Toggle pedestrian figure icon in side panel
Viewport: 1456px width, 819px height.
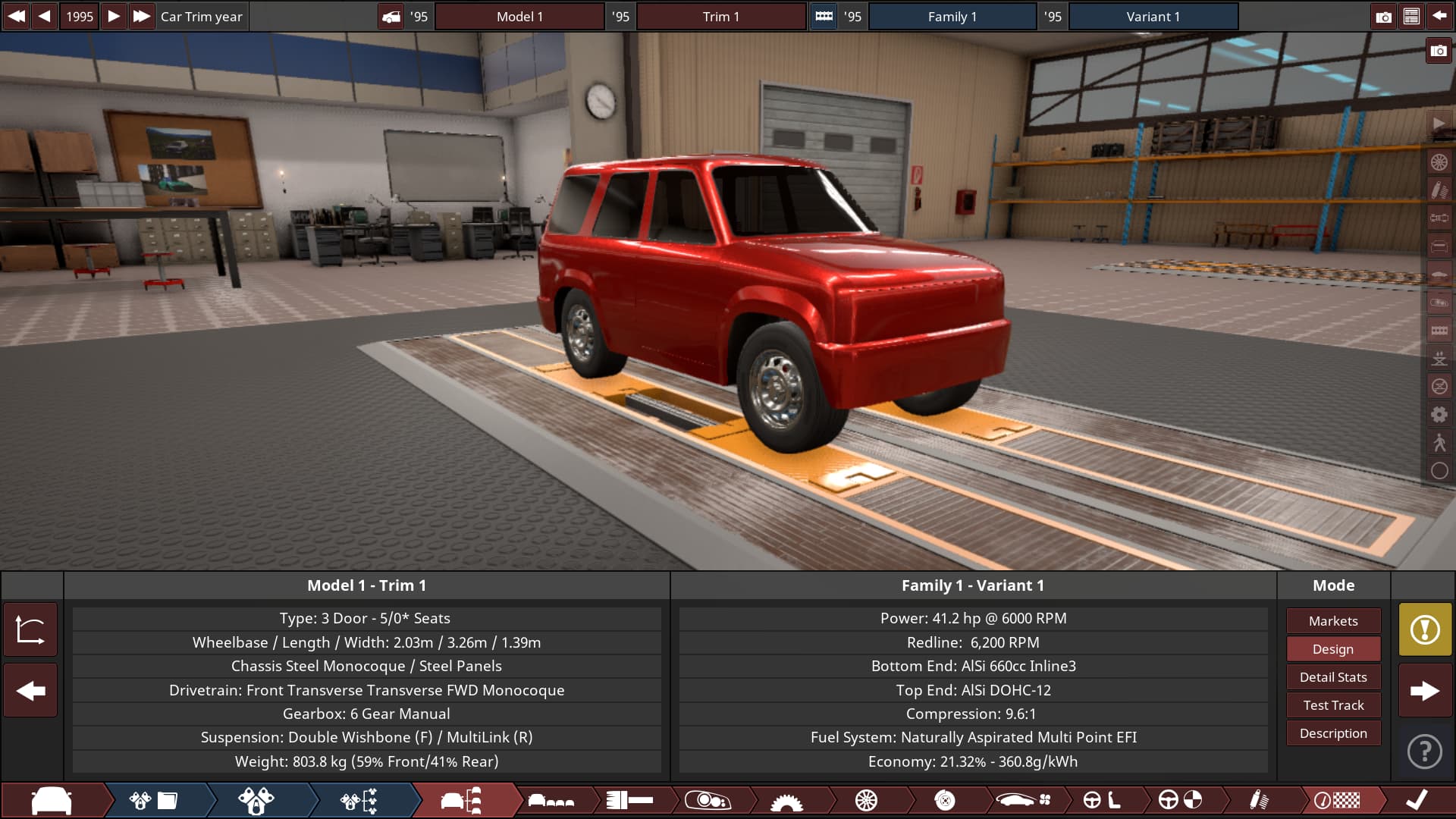(x=1439, y=443)
